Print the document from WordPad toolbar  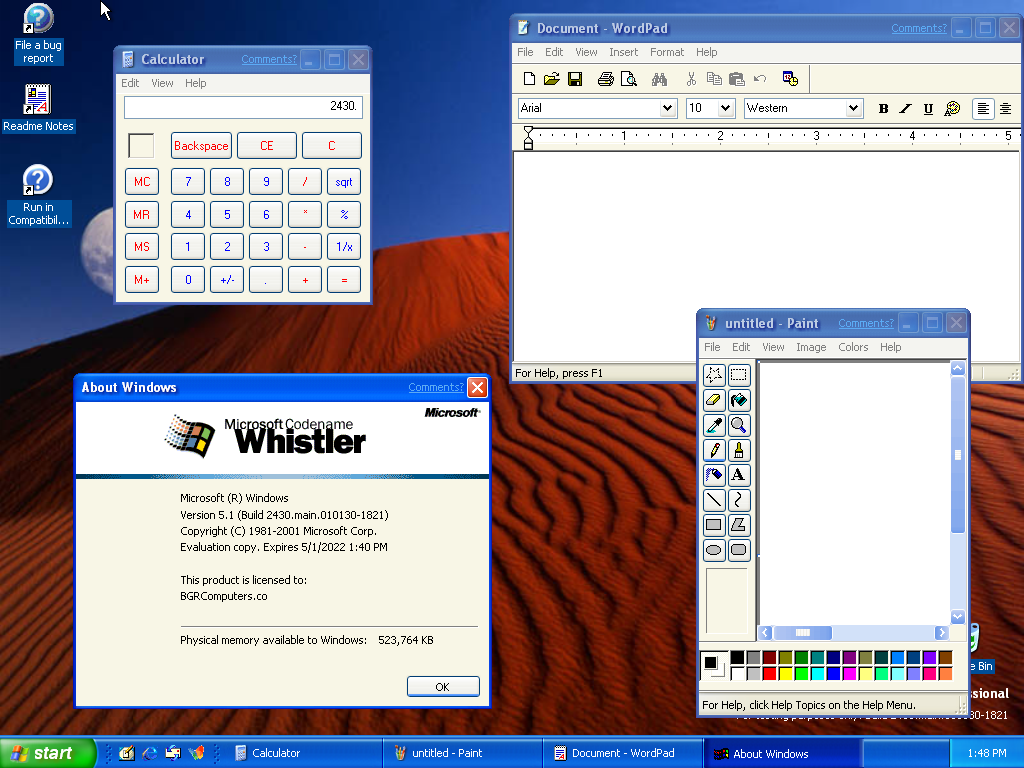[x=605, y=79]
